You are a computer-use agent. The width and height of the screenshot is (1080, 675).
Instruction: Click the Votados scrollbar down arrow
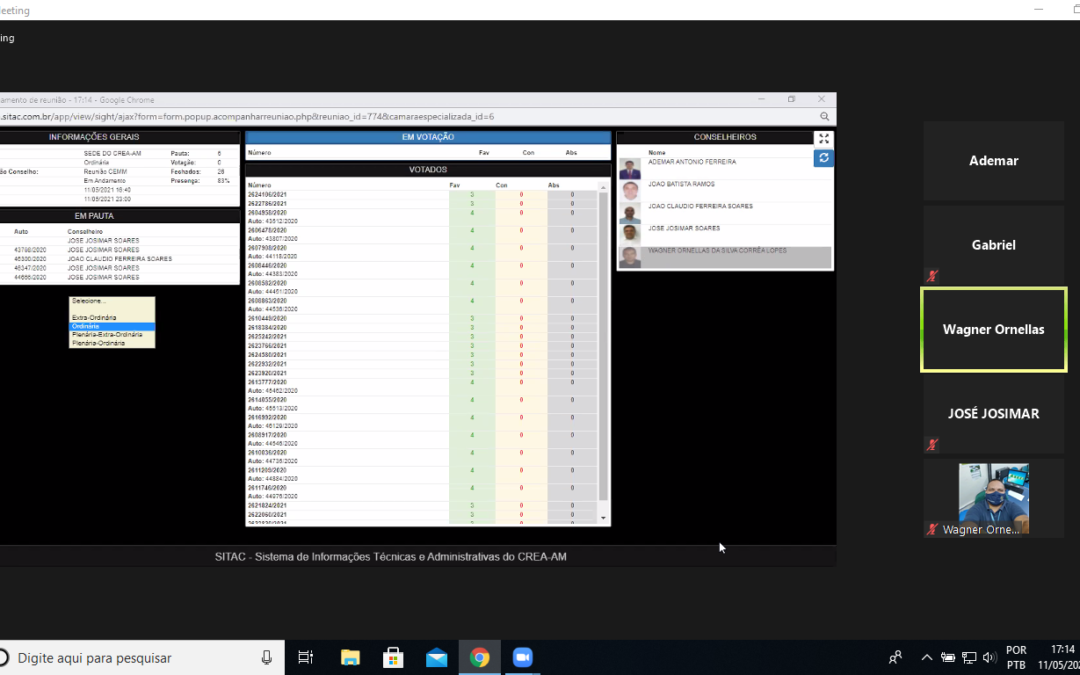coord(603,517)
